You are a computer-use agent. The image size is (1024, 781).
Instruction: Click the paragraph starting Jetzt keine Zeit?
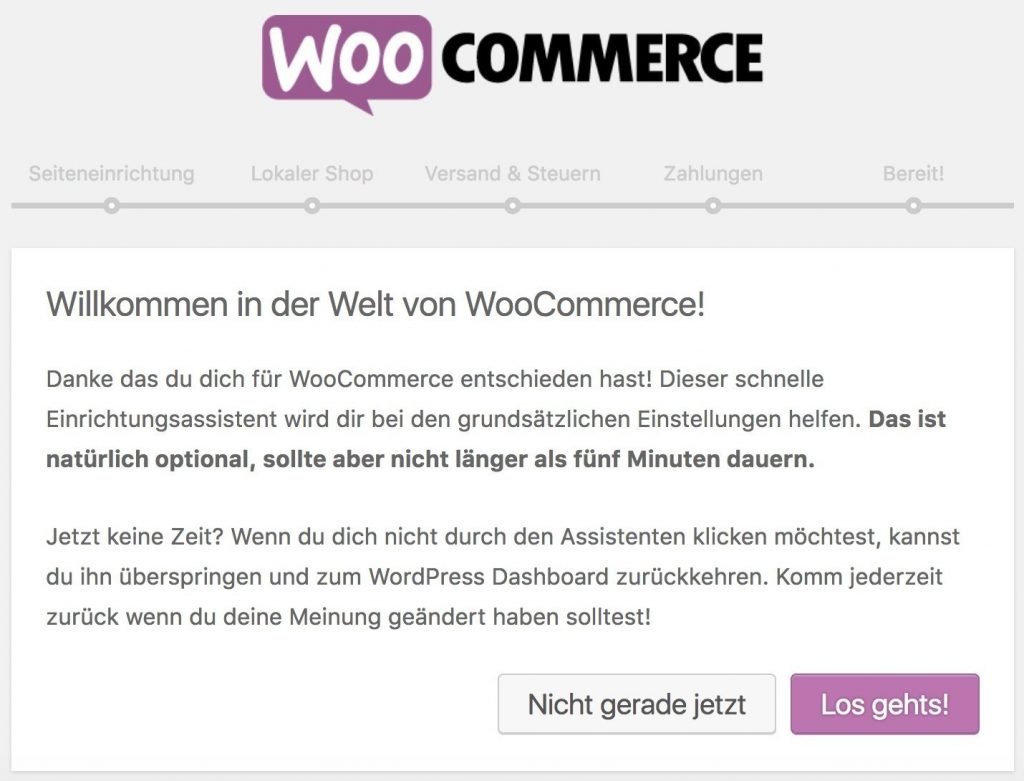point(503,577)
